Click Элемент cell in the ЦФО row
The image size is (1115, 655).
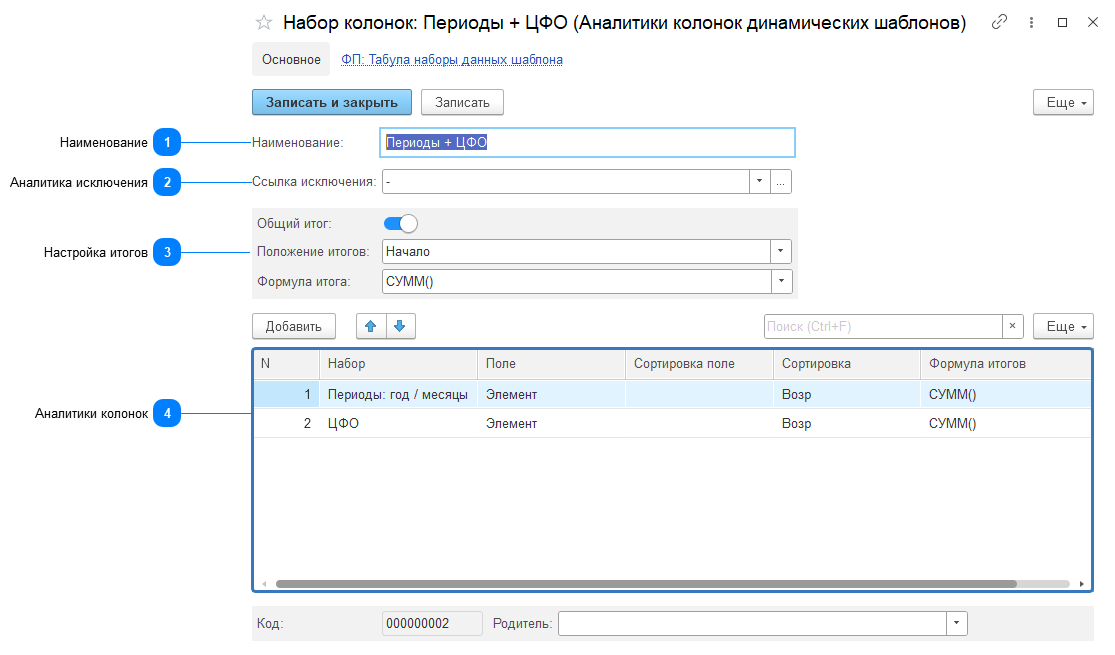[551, 423]
